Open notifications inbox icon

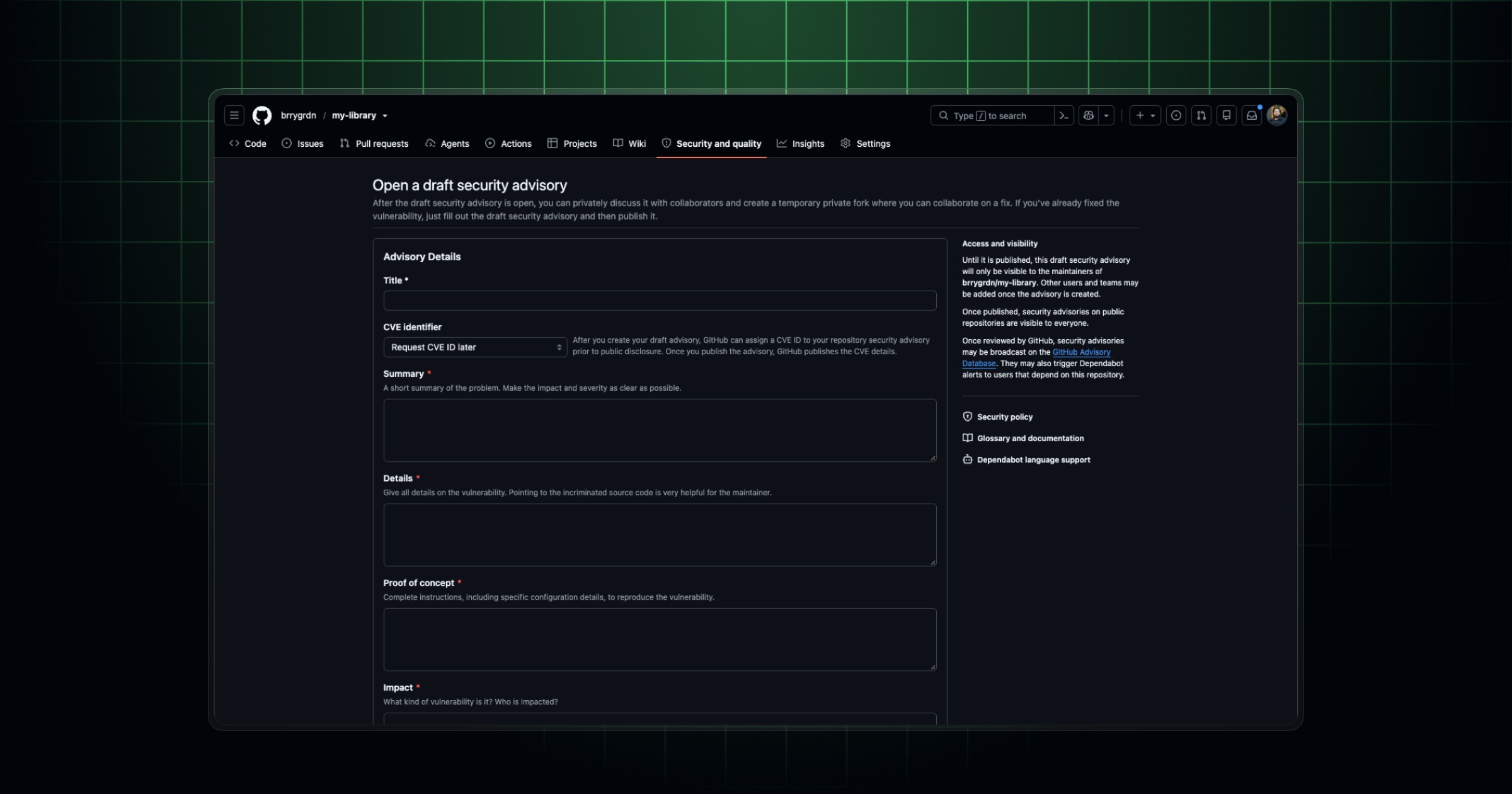pyautogui.click(x=1251, y=115)
